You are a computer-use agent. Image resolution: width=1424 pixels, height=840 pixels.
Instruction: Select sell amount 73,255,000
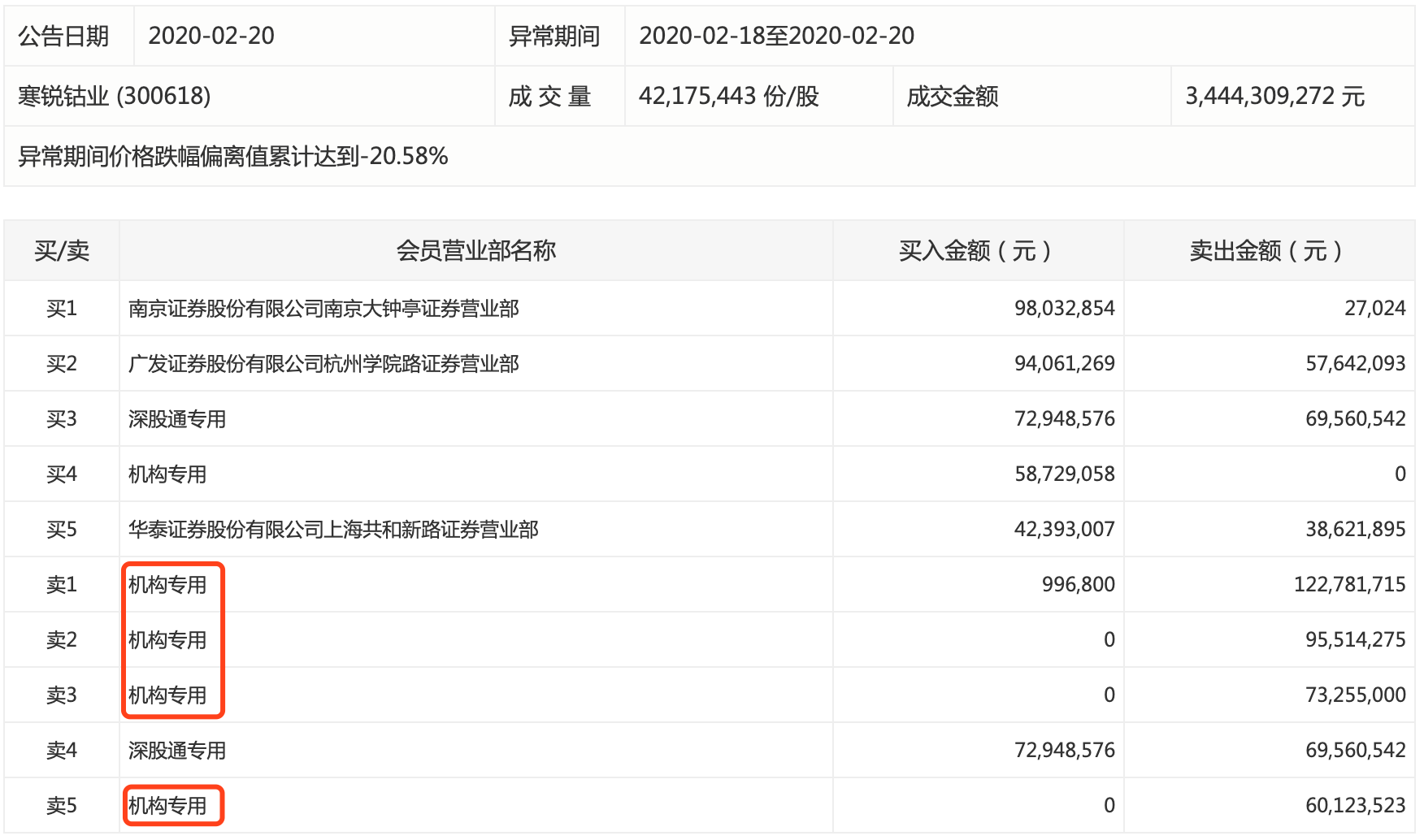tap(1356, 695)
